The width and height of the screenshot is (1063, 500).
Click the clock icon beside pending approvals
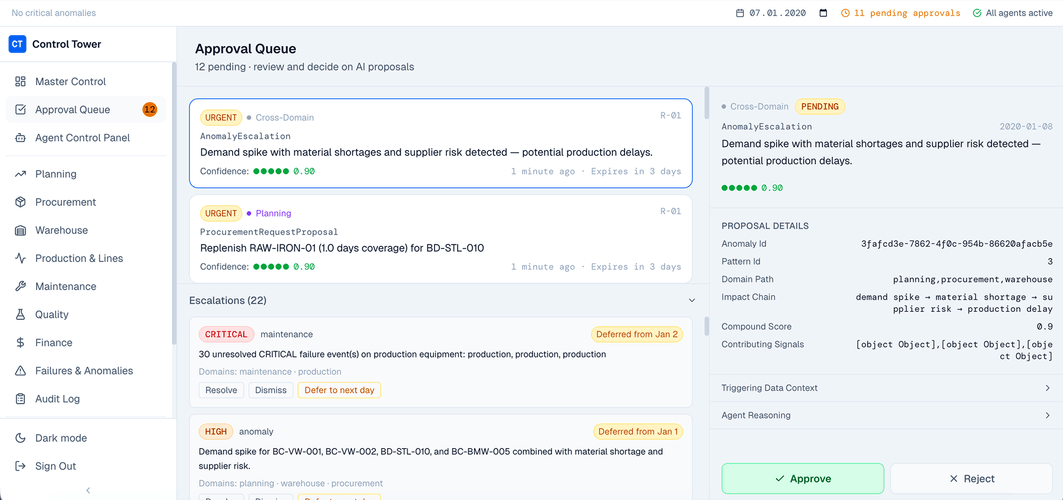[845, 13]
